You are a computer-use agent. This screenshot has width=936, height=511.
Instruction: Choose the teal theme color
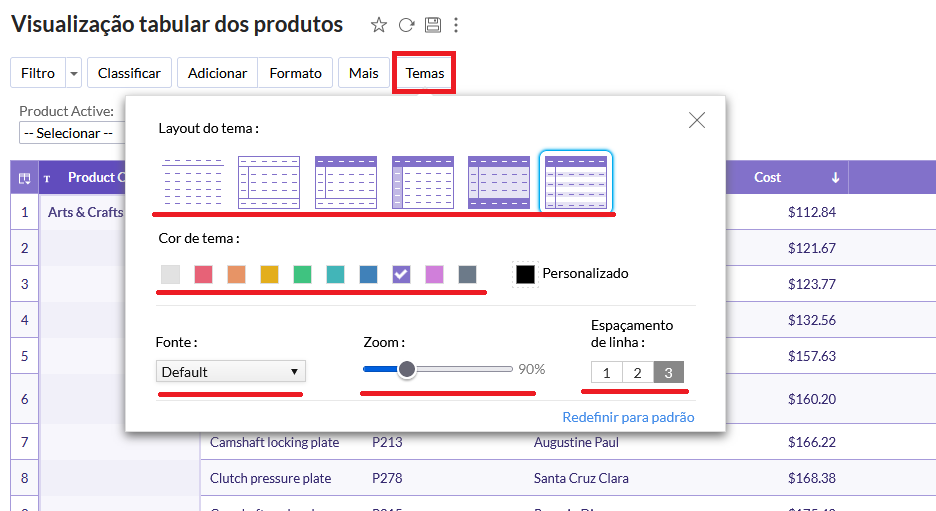(335, 275)
